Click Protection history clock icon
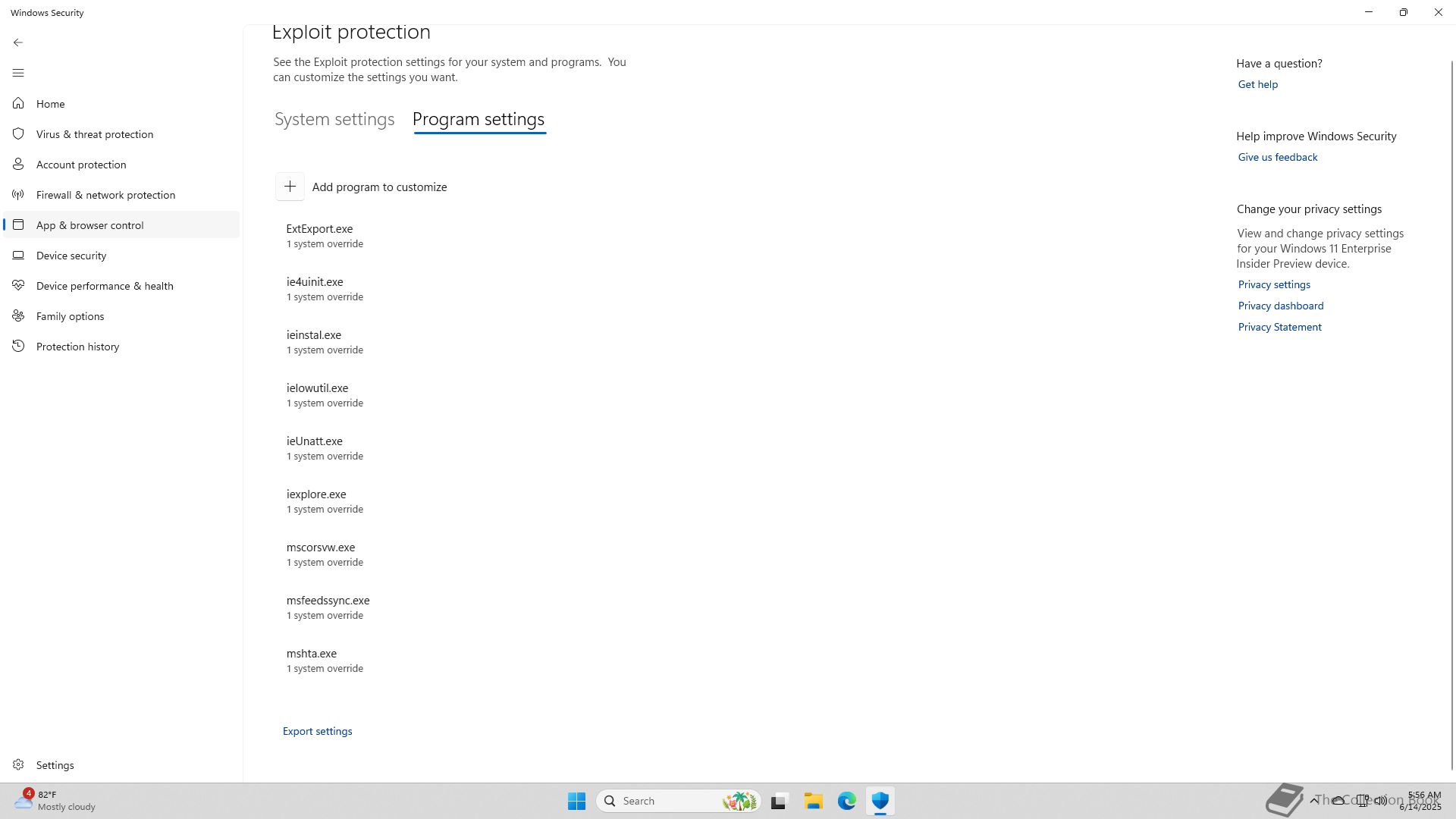Viewport: 1456px width, 819px height. coord(18,346)
